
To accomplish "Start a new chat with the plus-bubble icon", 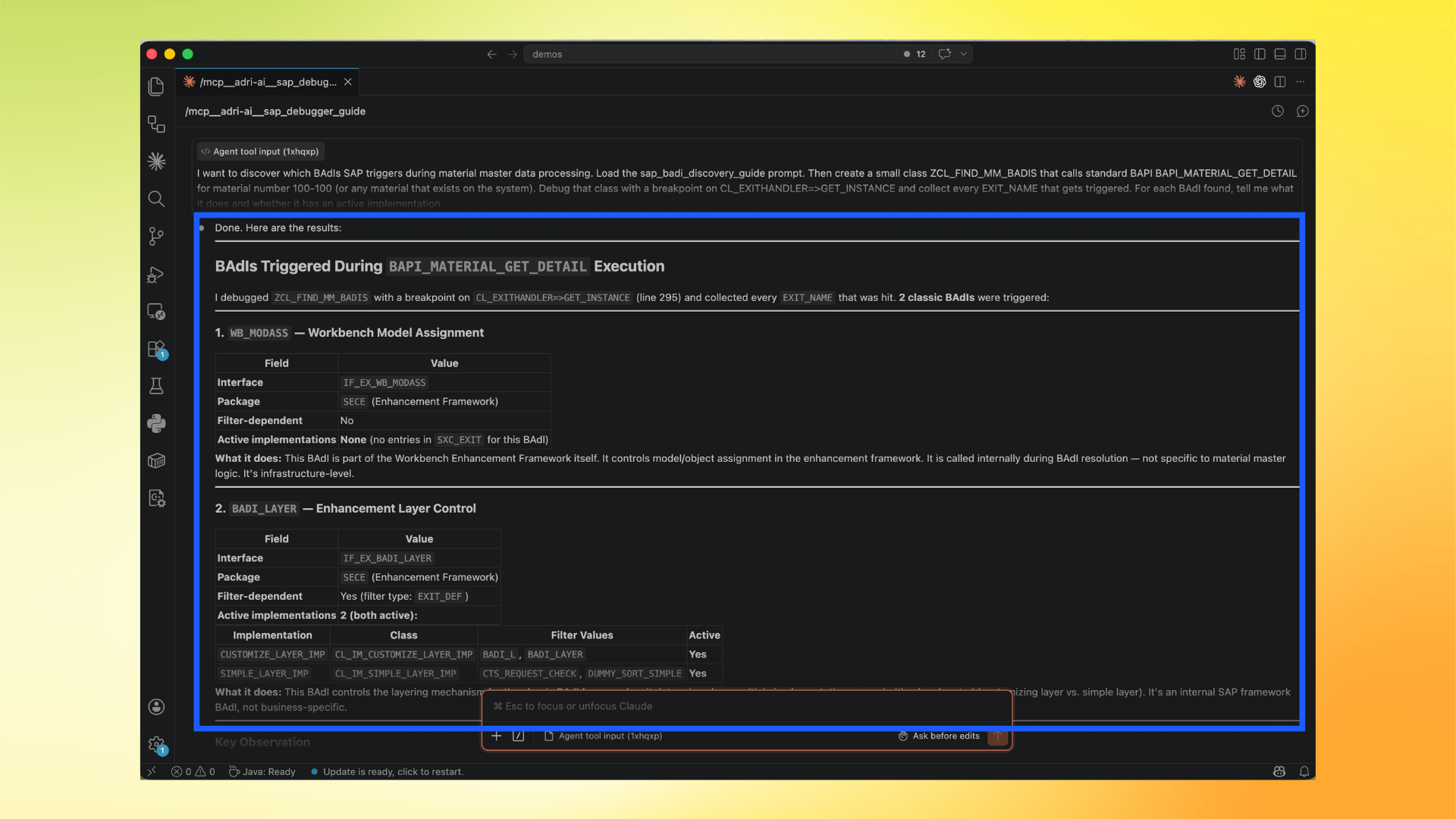I will [x=1303, y=111].
